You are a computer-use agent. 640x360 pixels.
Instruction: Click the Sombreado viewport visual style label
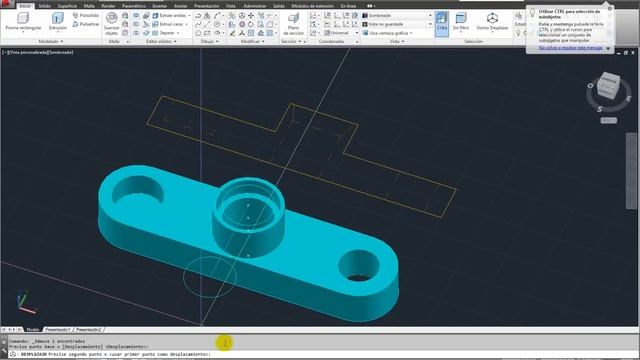(61, 52)
